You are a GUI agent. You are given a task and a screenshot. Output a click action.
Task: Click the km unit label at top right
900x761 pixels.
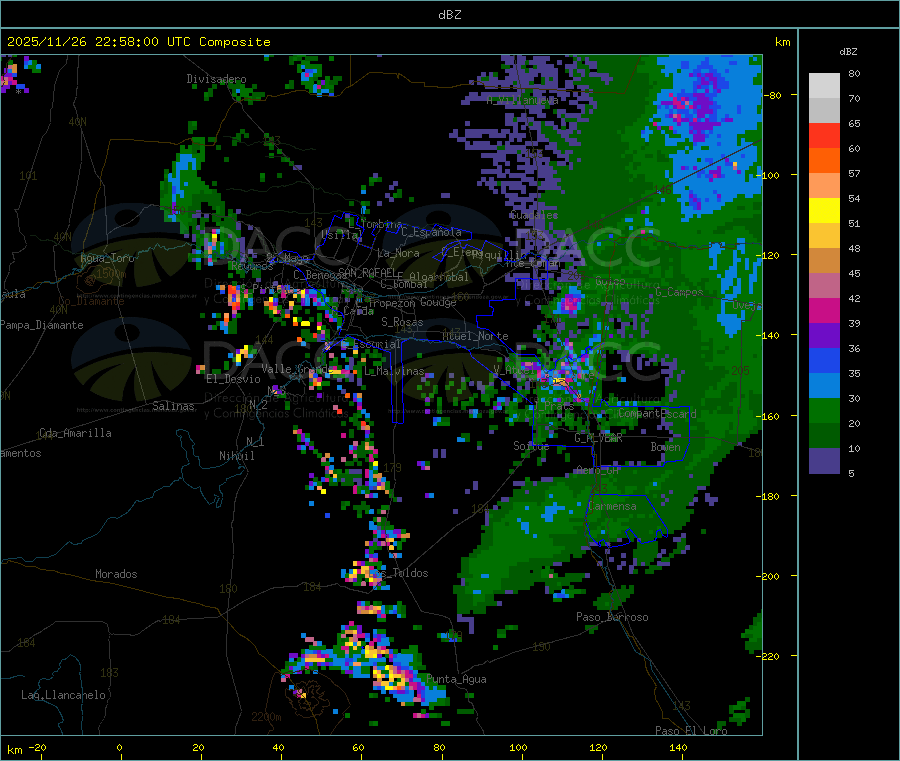coord(782,42)
